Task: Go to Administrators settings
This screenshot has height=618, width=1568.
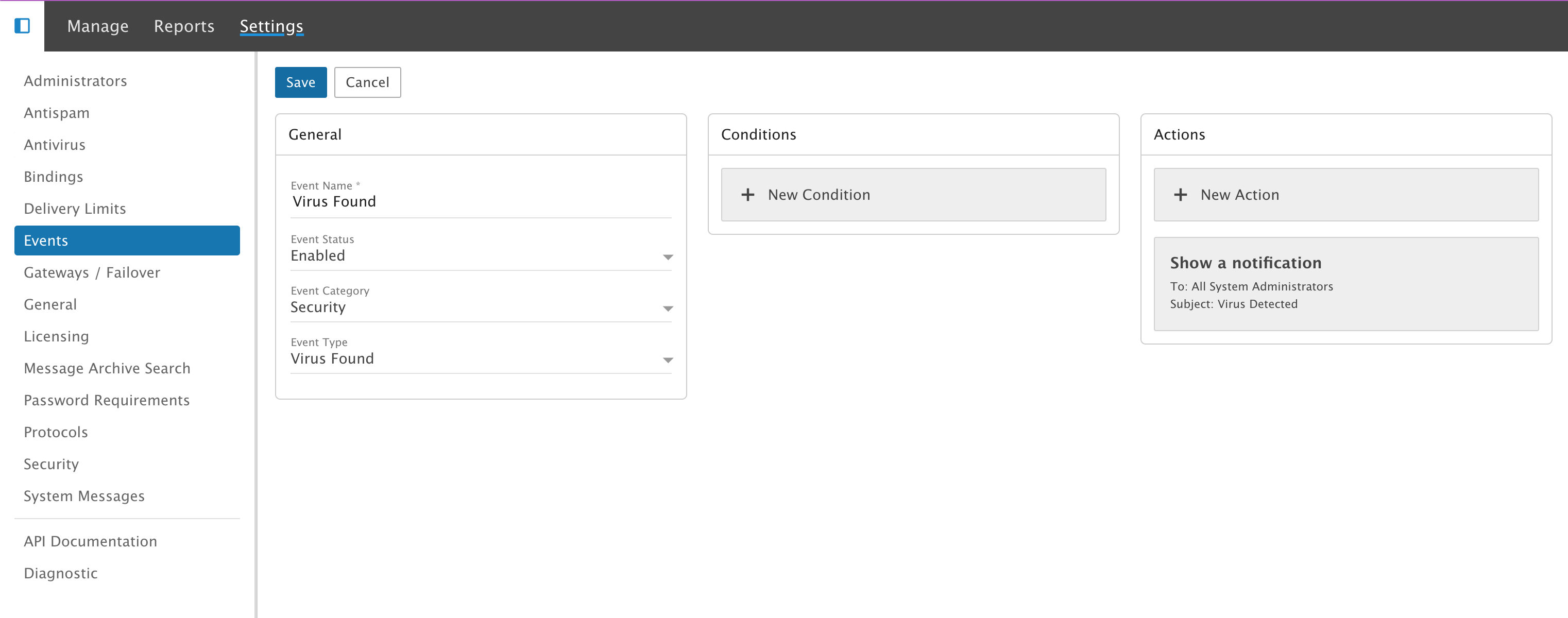Action: point(76,81)
